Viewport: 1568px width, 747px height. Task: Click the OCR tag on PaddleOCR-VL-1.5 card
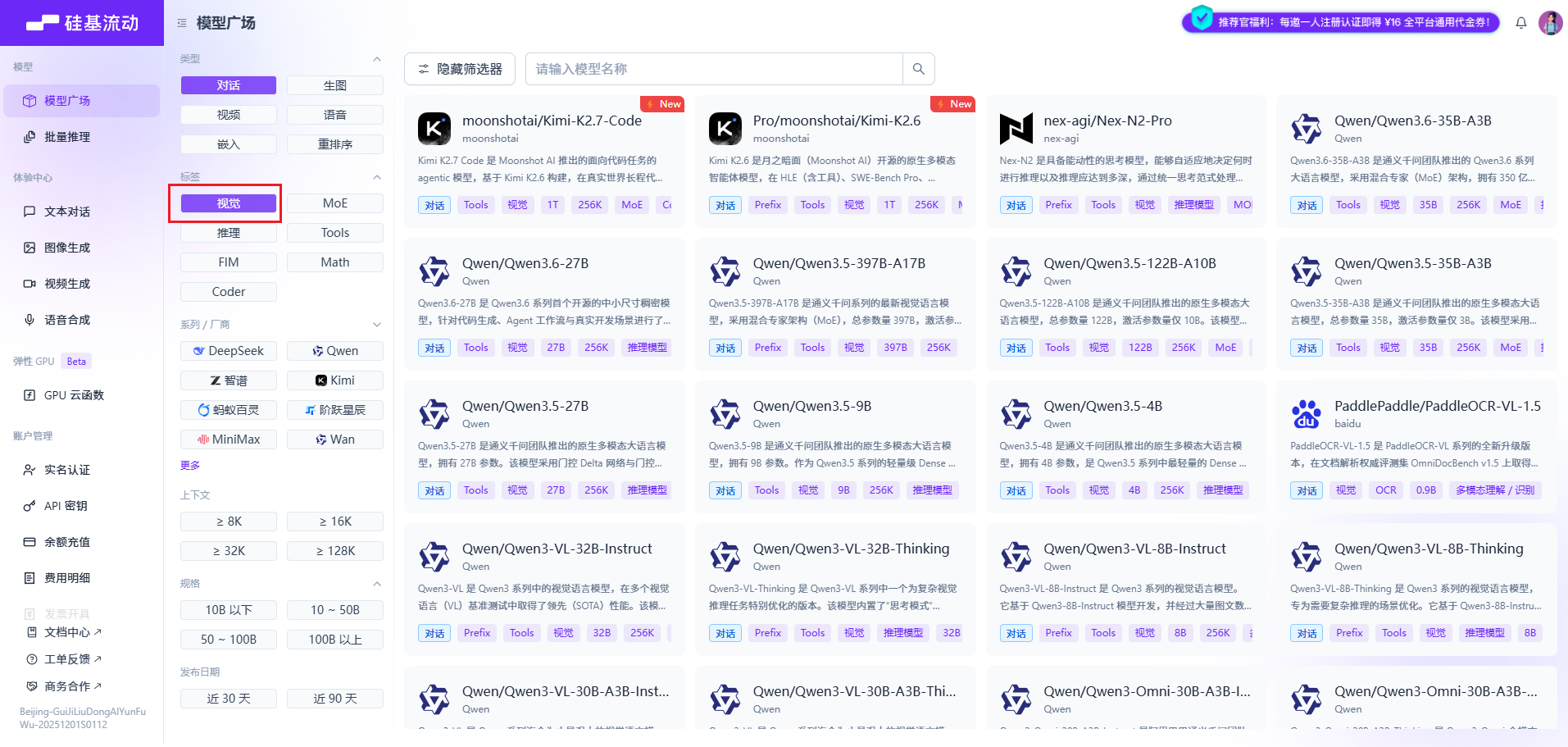tap(1386, 490)
